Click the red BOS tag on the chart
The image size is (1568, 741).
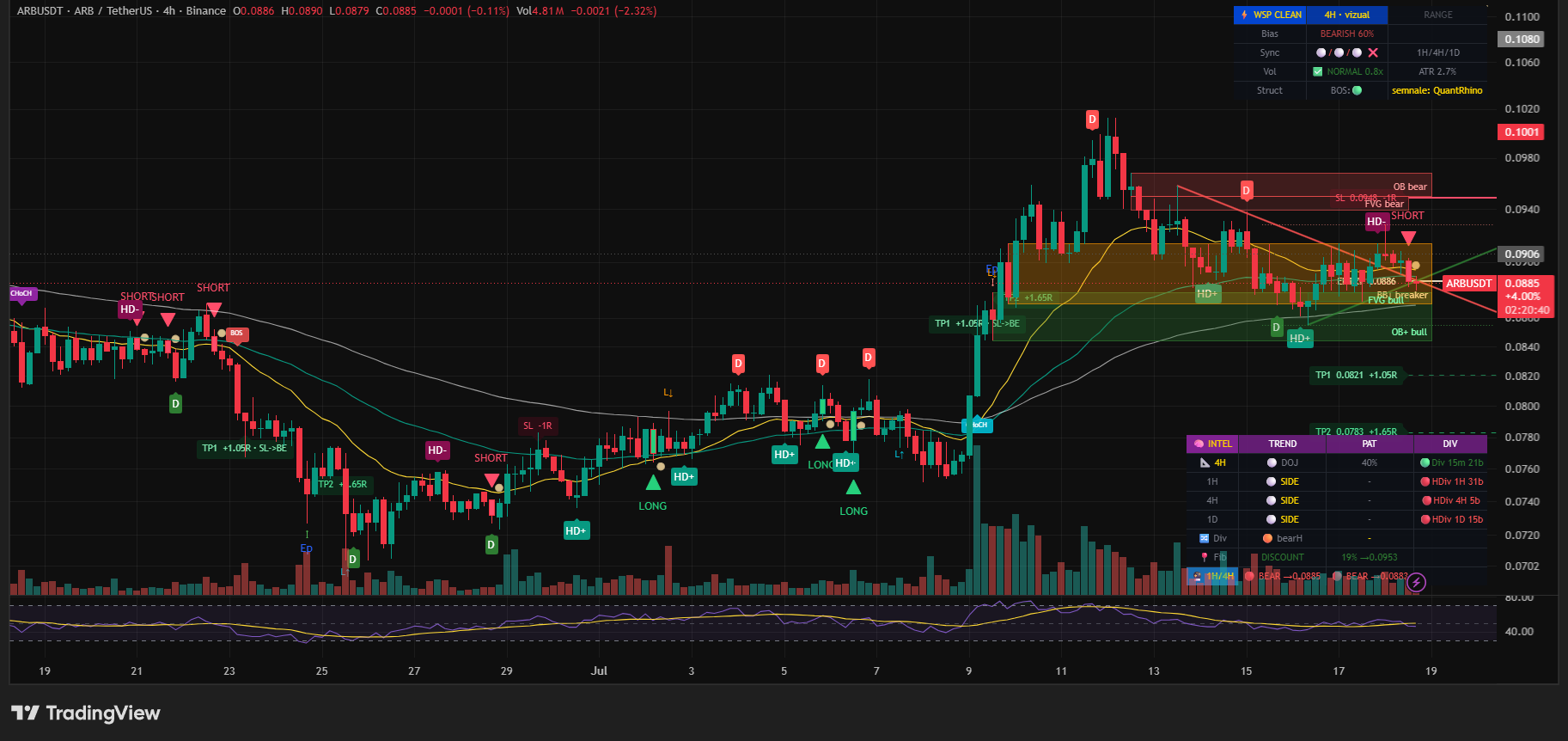pyautogui.click(x=236, y=334)
